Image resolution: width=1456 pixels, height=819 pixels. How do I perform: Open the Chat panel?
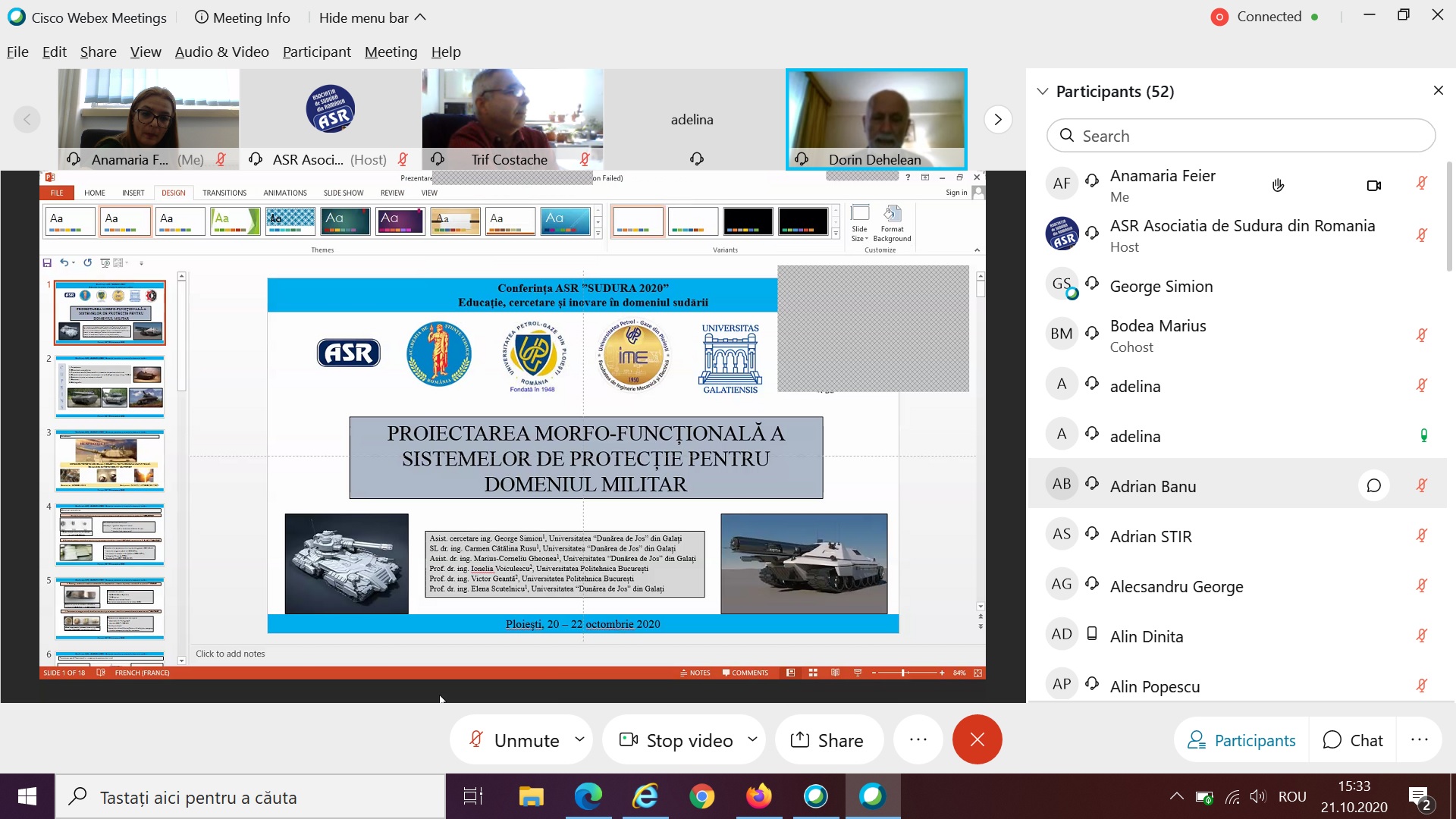pyautogui.click(x=1353, y=740)
